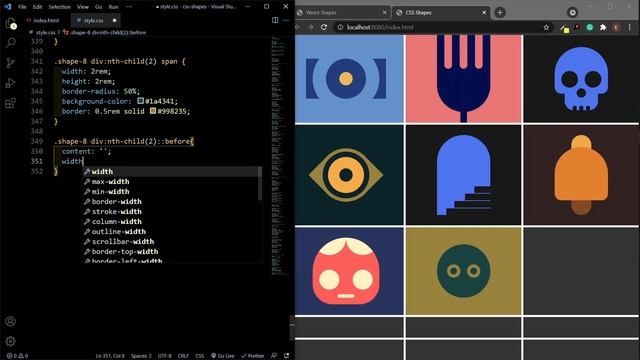The width and height of the screenshot is (640, 360).
Task: Choose the max-width suggestion
Action: coord(171,182)
